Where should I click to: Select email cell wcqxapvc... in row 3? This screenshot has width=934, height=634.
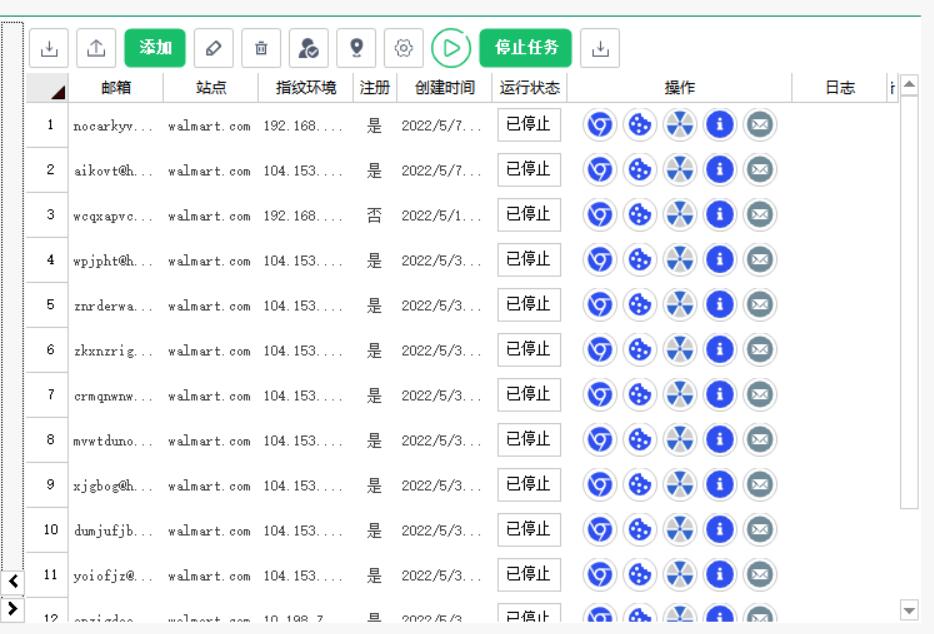tap(116, 215)
